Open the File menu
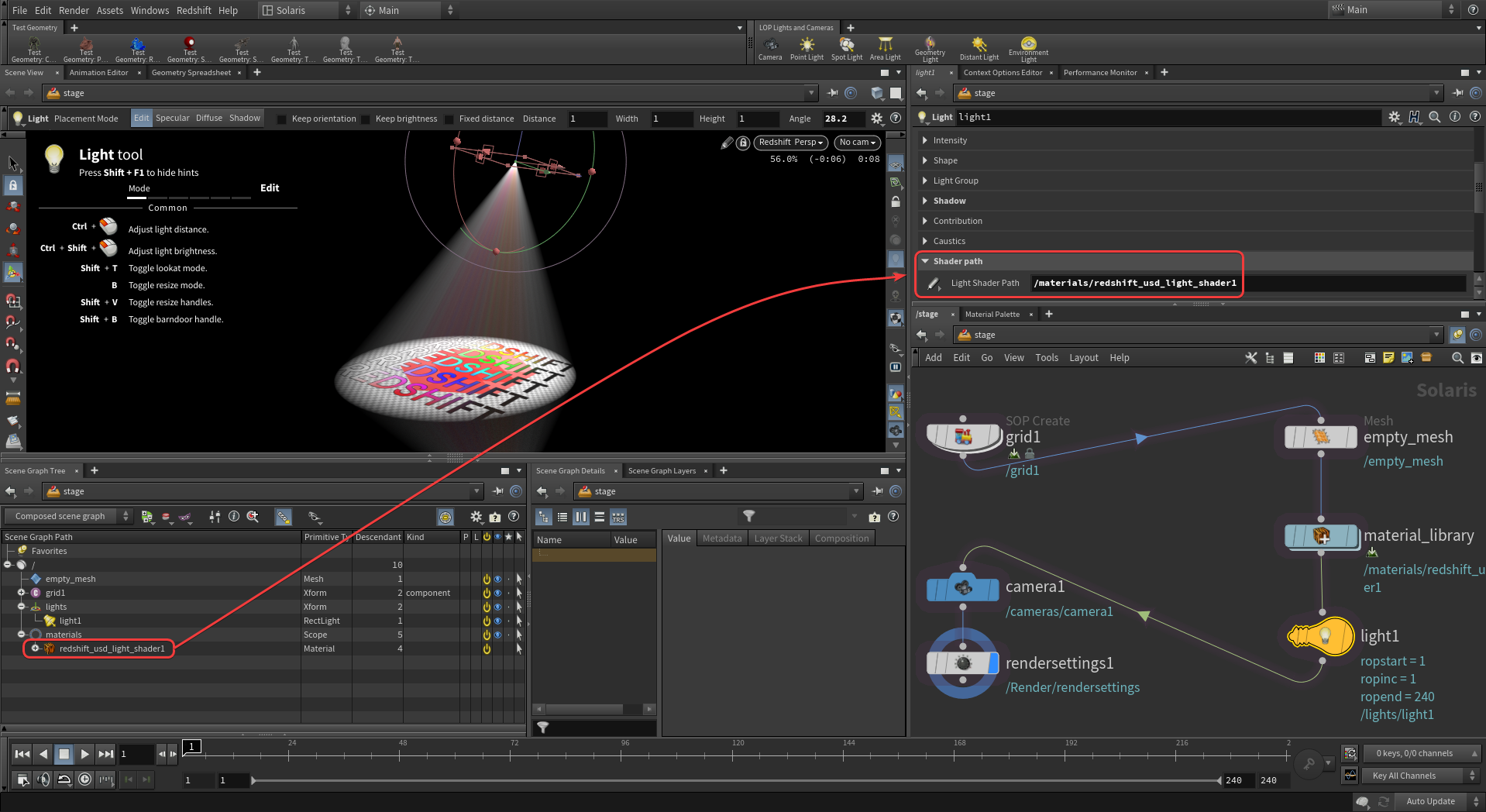 [19, 10]
